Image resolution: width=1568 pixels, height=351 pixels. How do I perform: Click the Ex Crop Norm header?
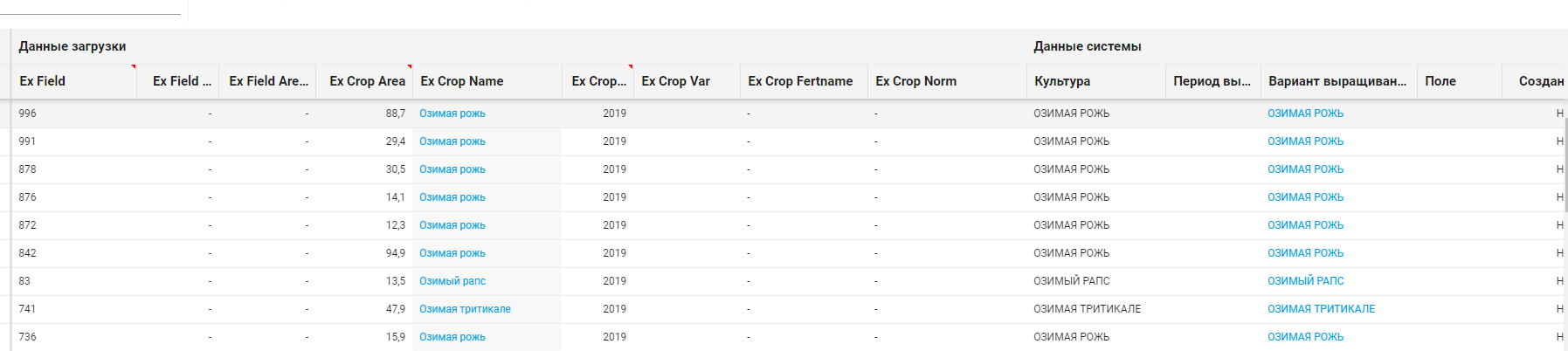915,81
